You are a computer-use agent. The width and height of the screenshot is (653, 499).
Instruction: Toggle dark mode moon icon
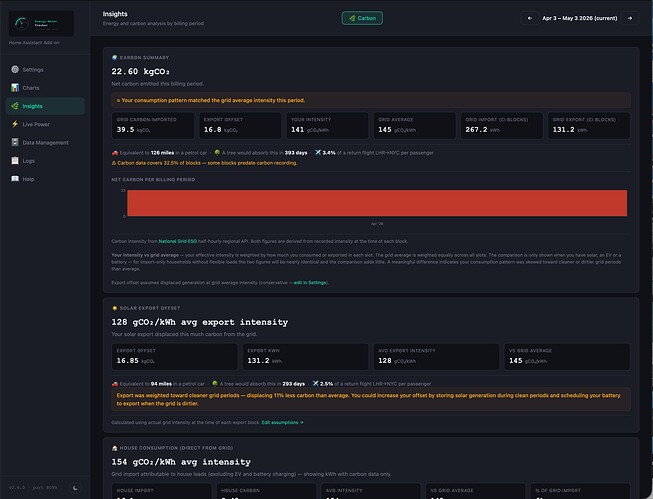tap(75, 487)
